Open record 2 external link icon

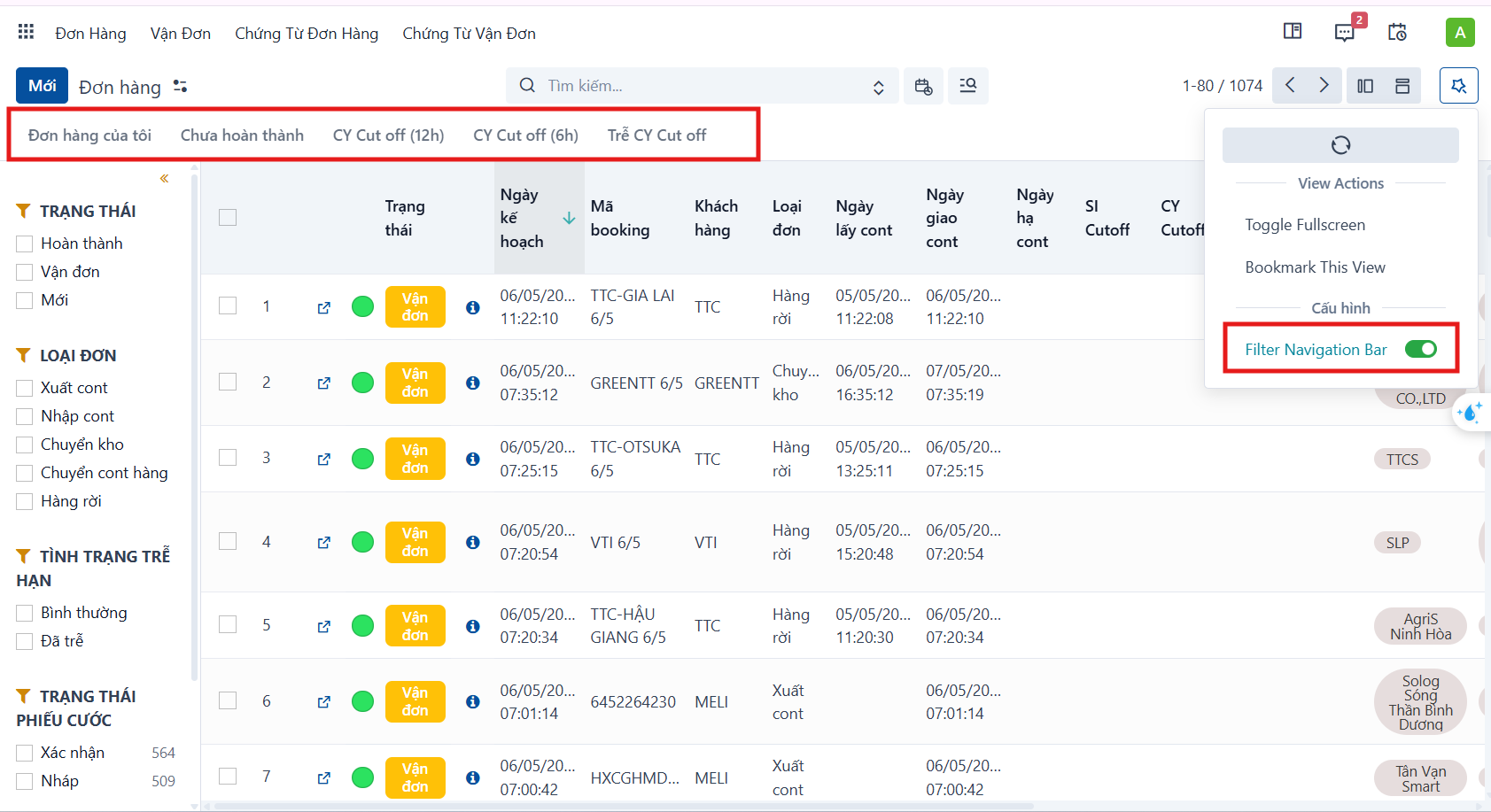click(324, 383)
